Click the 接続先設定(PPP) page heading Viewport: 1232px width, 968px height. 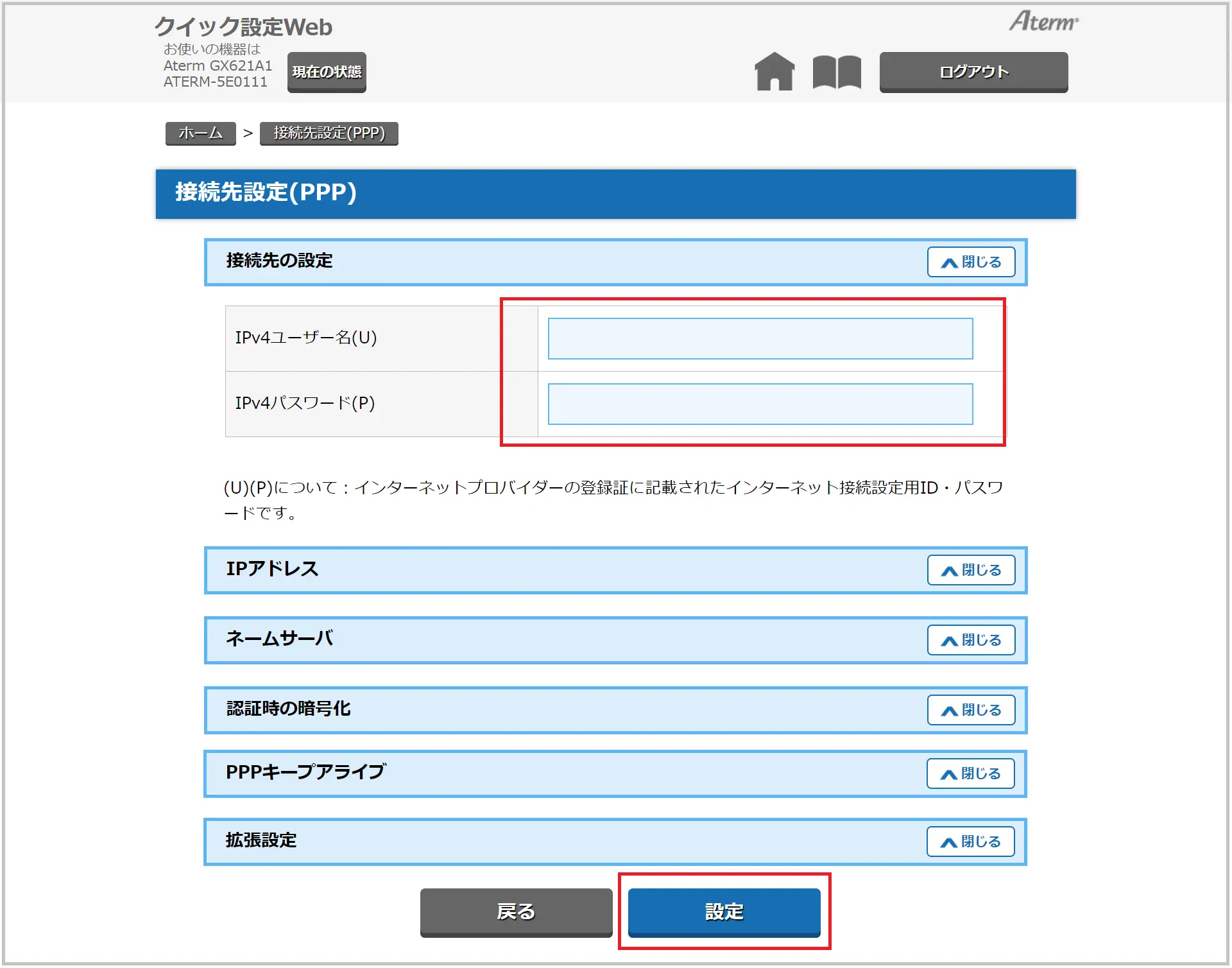(266, 192)
